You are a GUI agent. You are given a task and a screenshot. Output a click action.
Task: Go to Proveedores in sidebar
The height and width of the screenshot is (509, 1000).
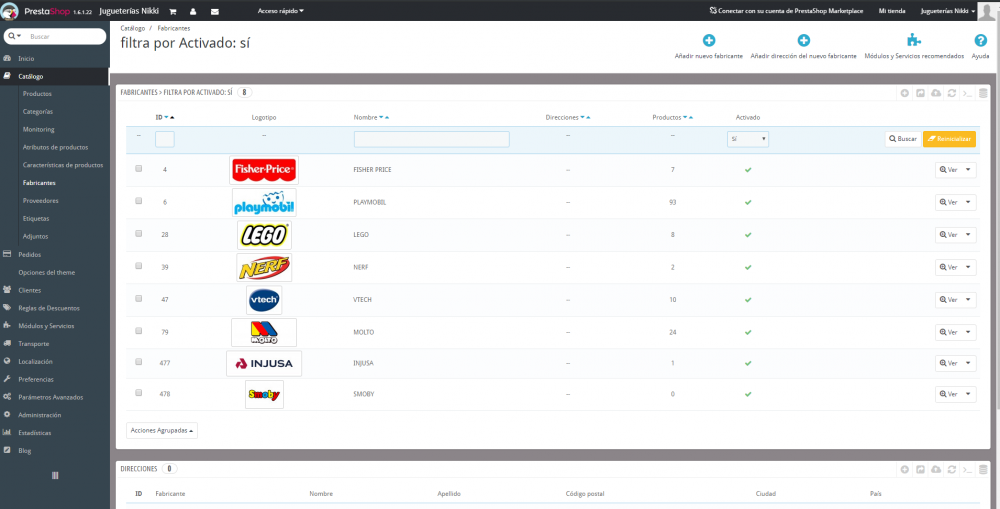coord(40,201)
